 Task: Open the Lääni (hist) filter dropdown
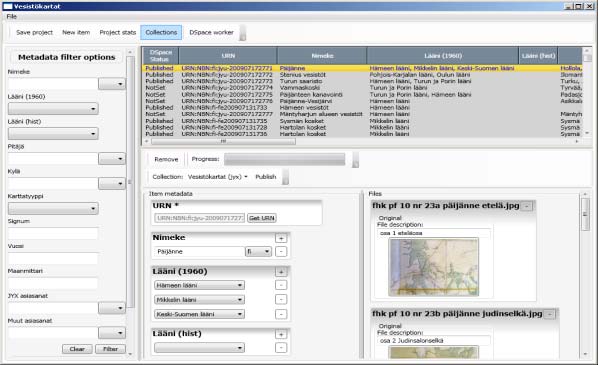coord(53,133)
